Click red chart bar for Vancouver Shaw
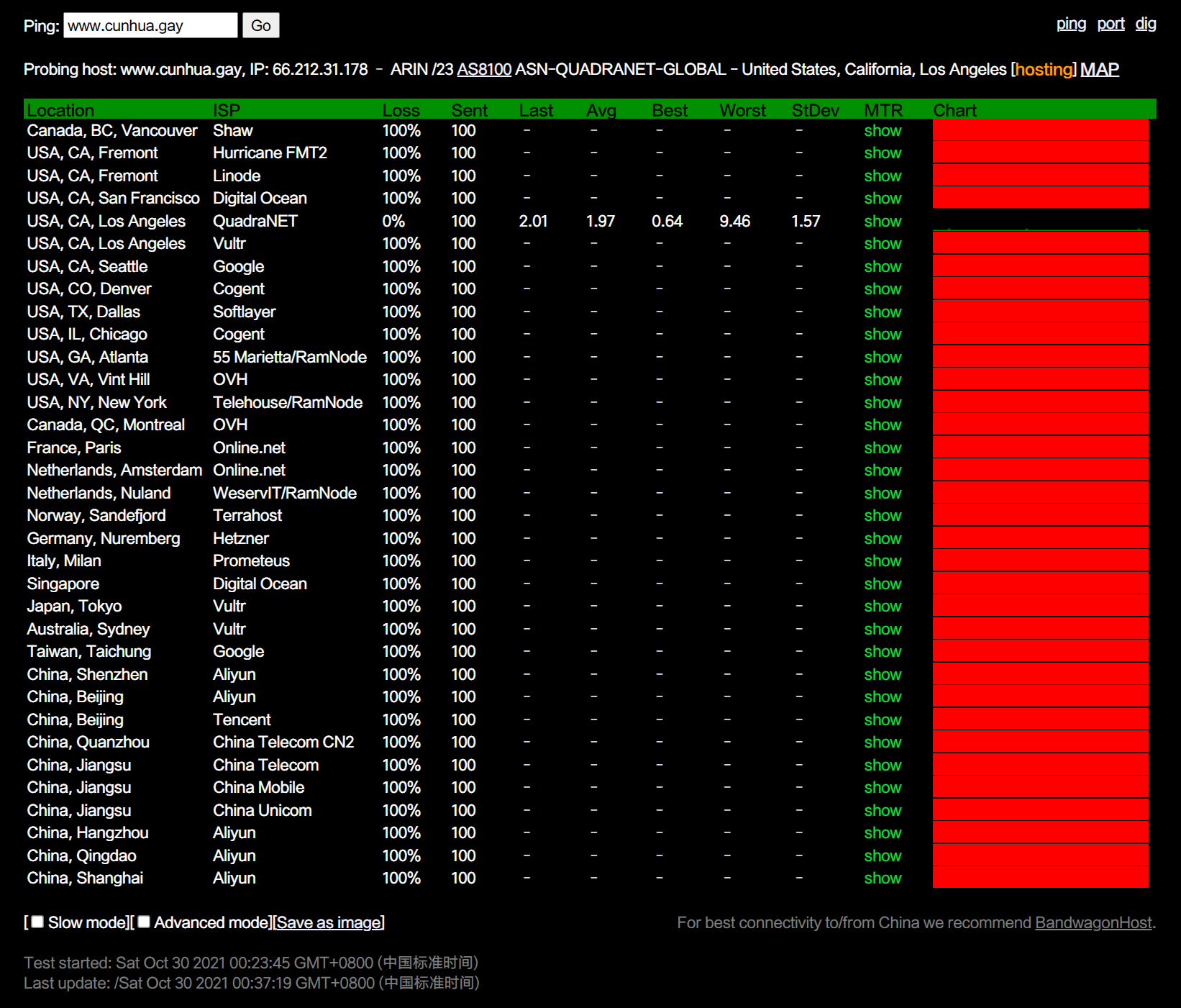The image size is (1181, 1008). click(1040, 130)
